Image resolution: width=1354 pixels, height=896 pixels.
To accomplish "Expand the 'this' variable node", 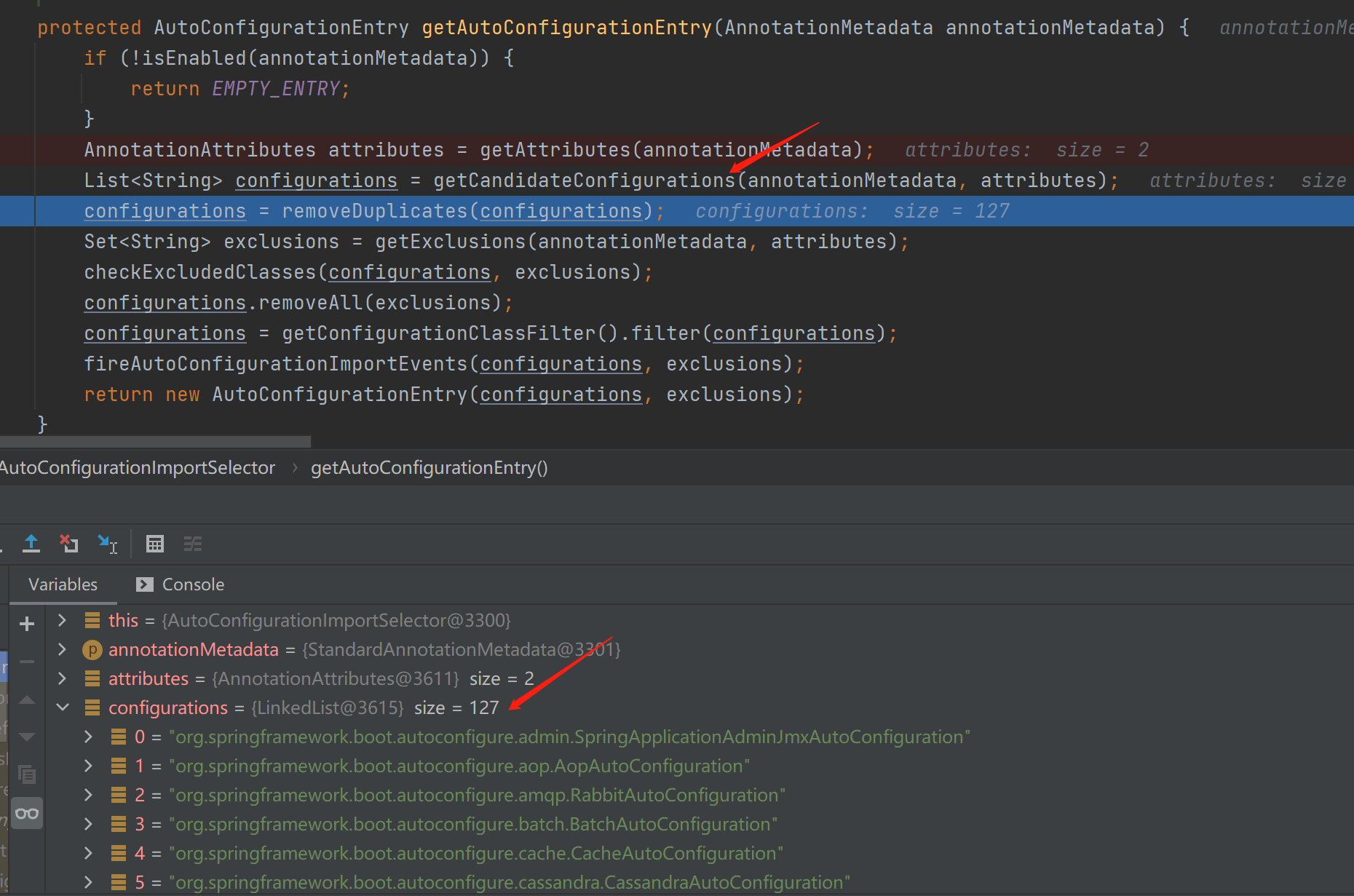I will pyautogui.click(x=62, y=620).
